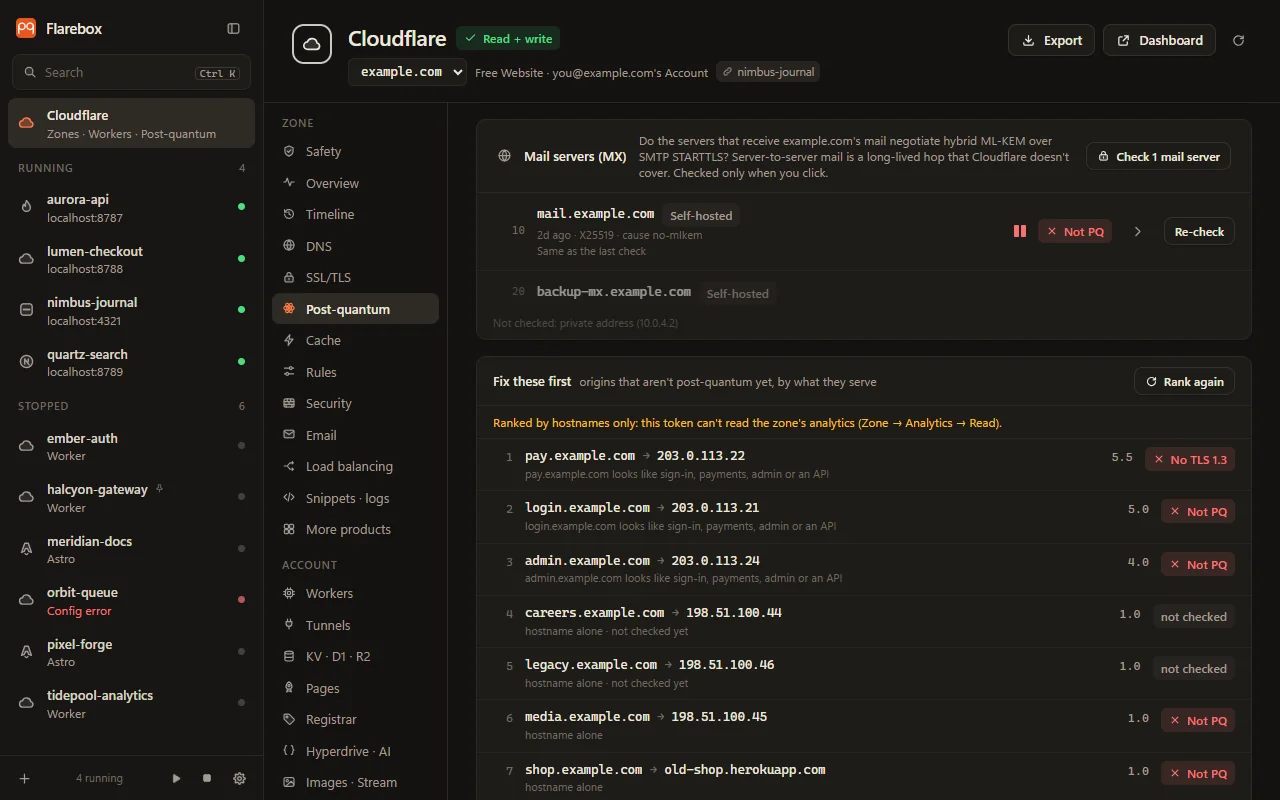Open the nimbus-journal project
This screenshot has height=800, width=1280.
[131, 311]
